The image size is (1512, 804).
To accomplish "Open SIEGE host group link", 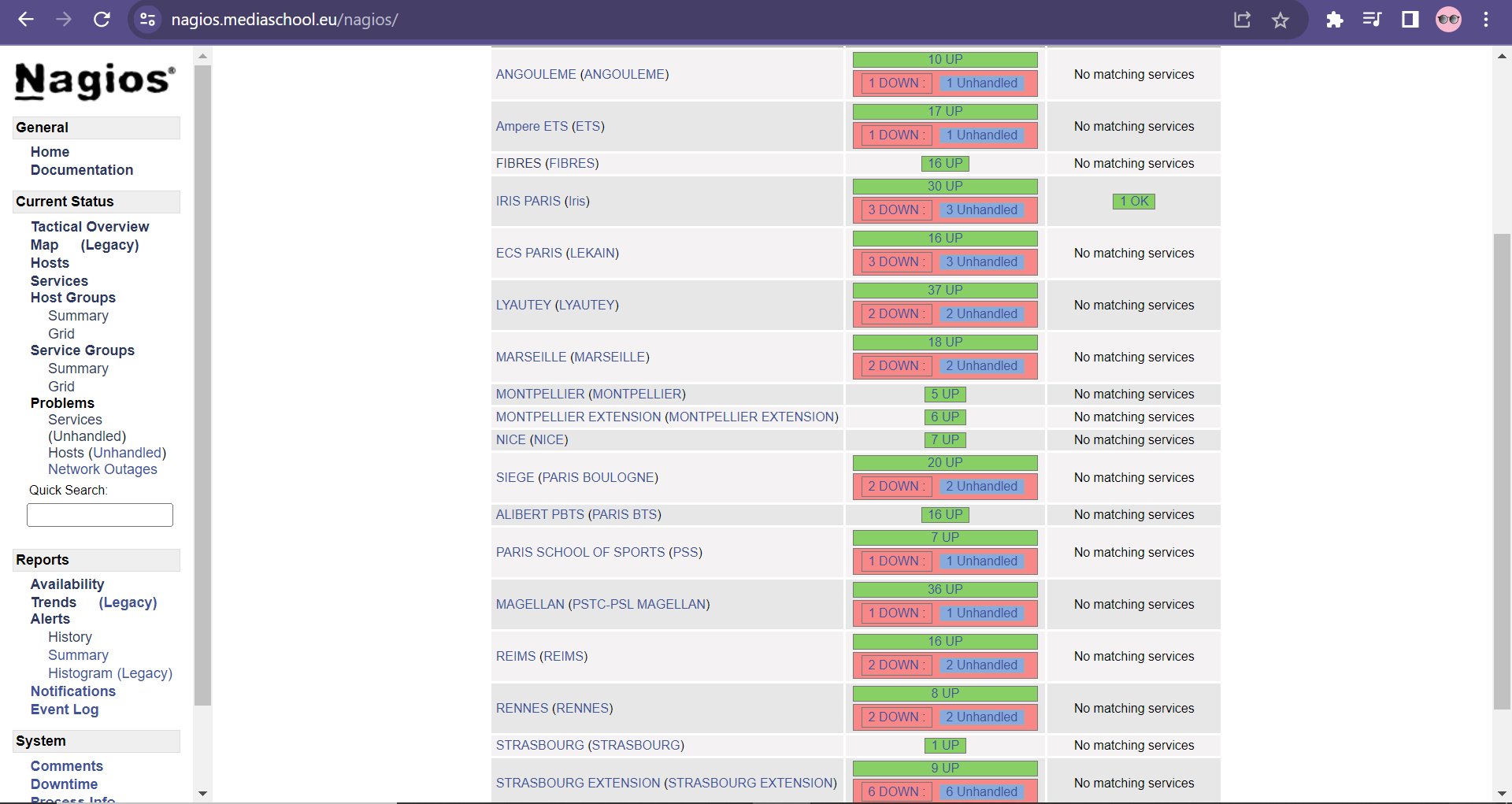I will 515,477.
